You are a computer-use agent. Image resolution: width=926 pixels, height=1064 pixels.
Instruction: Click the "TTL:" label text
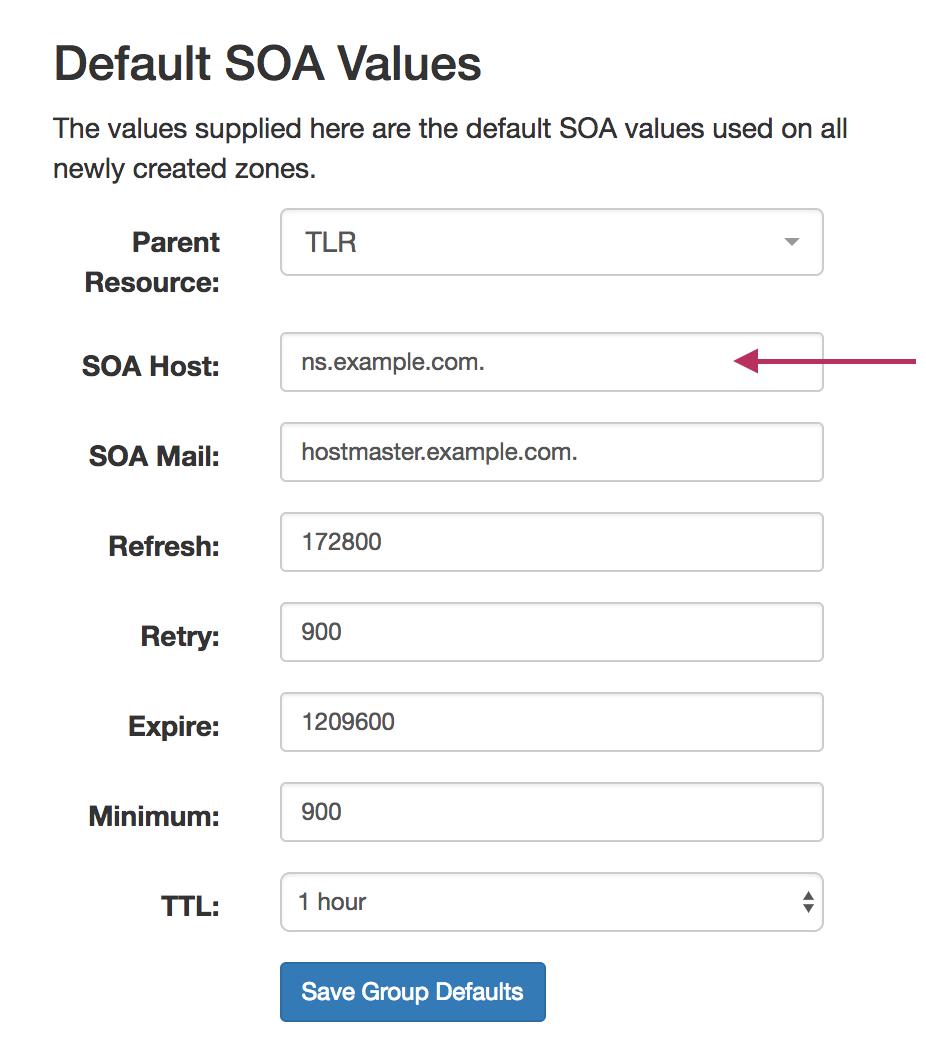pos(190,907)
